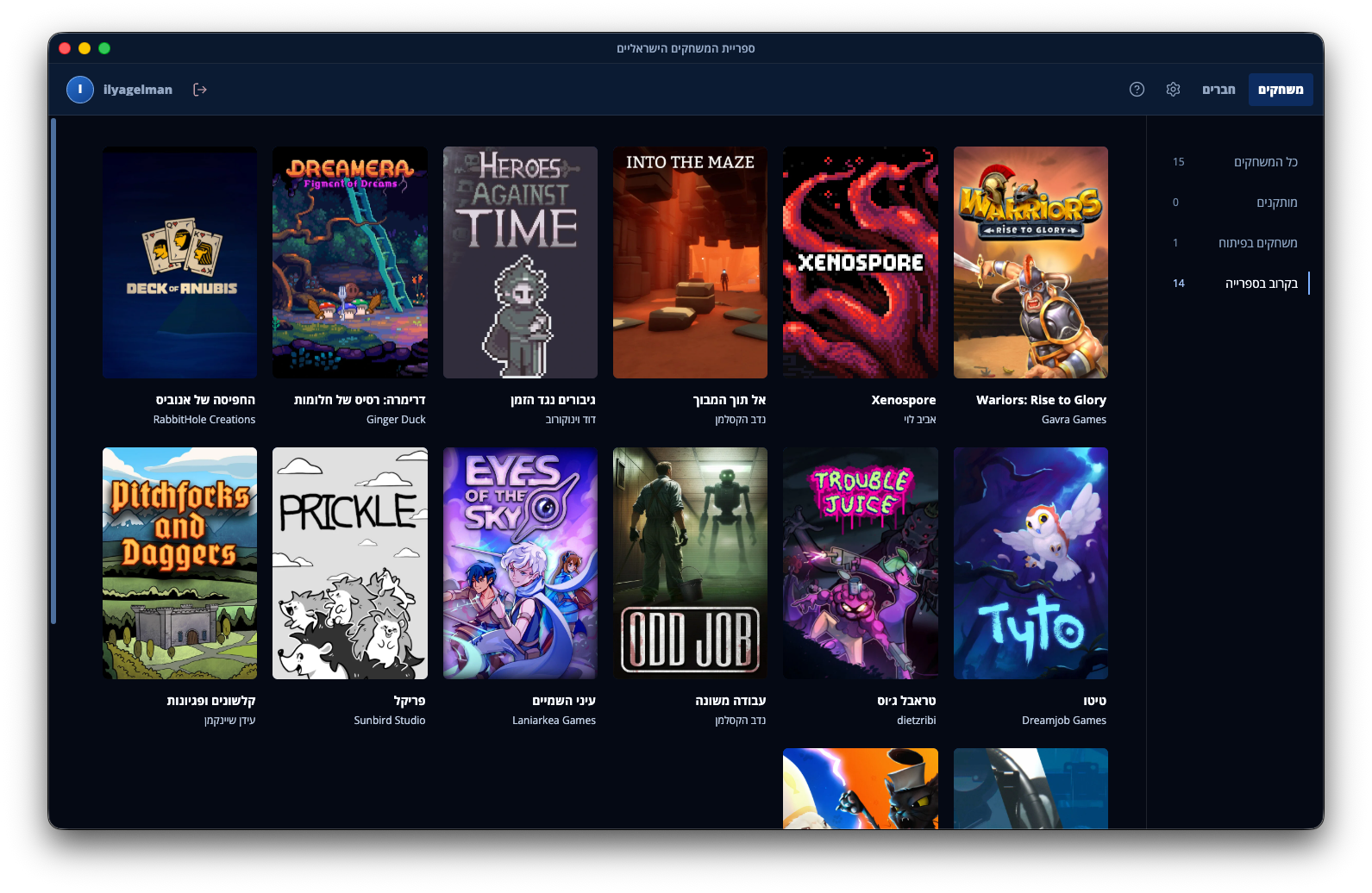Viewport: 1372px width, 893px height.
Task: Click the title טיטו
Action: (1095, 701)
